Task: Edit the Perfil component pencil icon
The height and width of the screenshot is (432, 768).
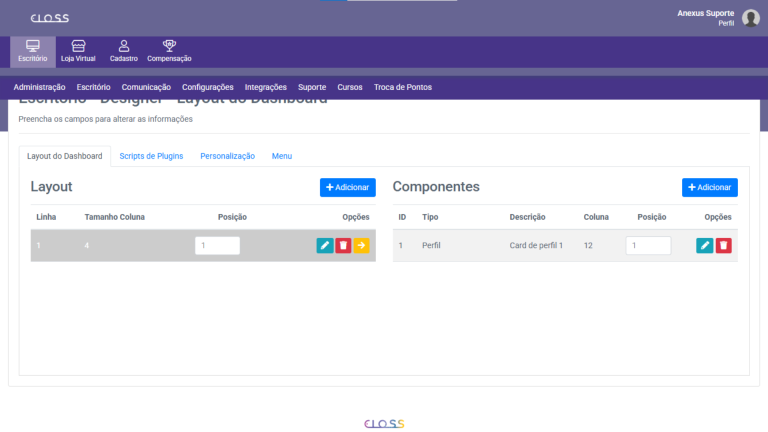Action: 705,245
